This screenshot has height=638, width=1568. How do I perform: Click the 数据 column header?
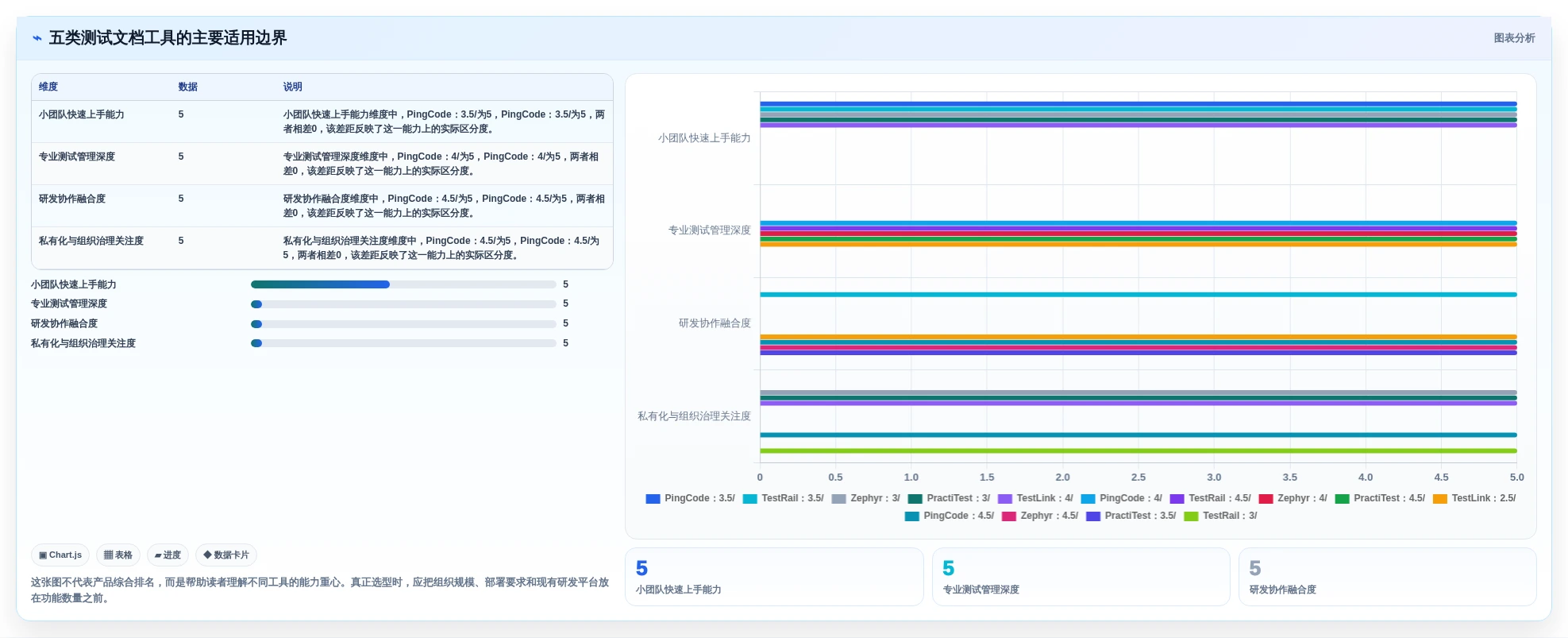pyautogui.click(x=188, y=87)
